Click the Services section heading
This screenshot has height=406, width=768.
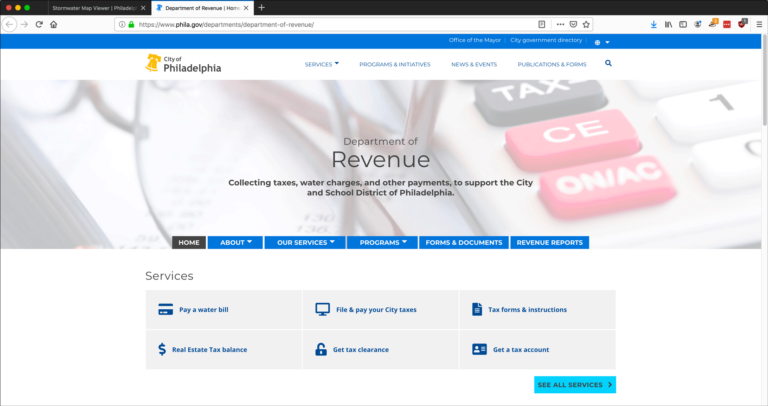click(169, 276)
